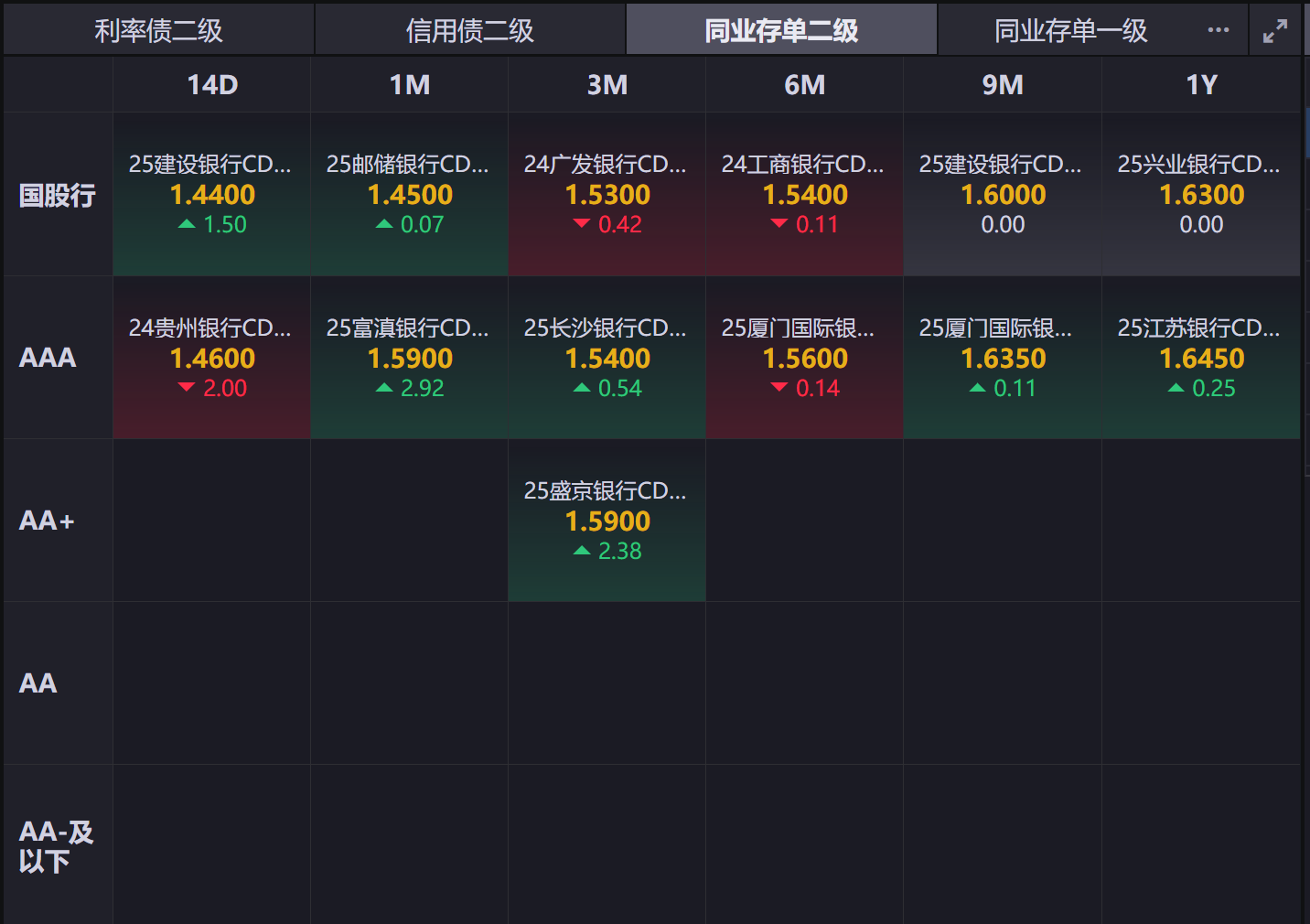Open 24贵州银行CD cell at 1.4600
Screen dimensions: 1310x924
point(212,358)
